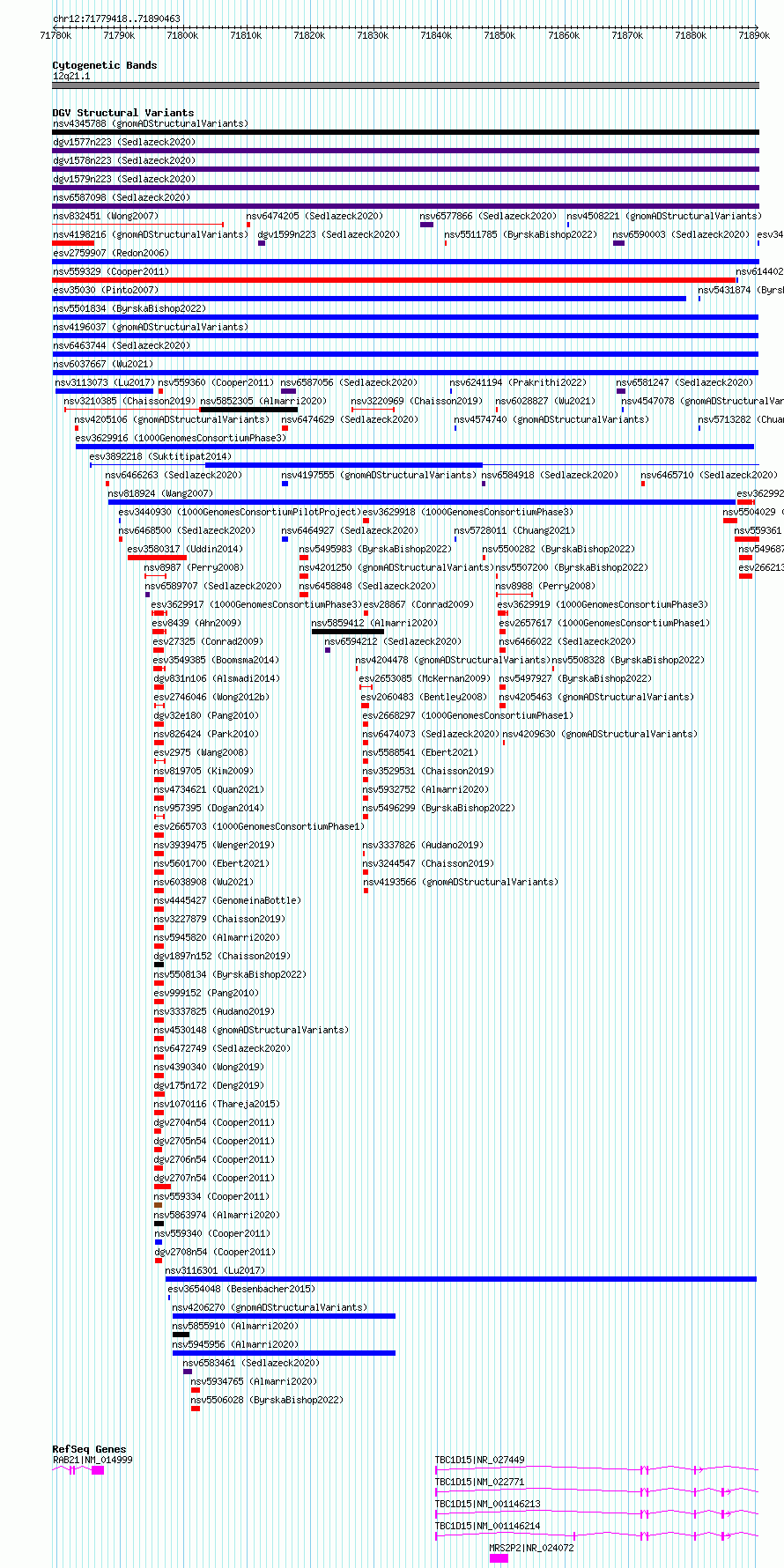Viewport: 784px width, 1568px height.
Task: Select nsv818924 Wang2007 label
Action: point(160,493)
